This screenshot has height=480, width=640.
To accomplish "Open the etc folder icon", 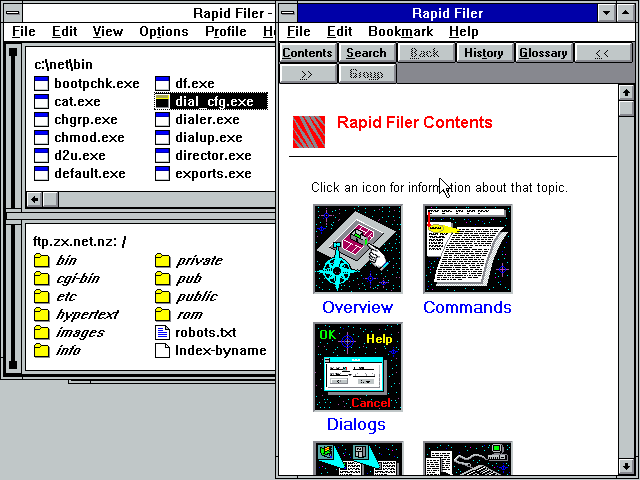I will point(41,296).
